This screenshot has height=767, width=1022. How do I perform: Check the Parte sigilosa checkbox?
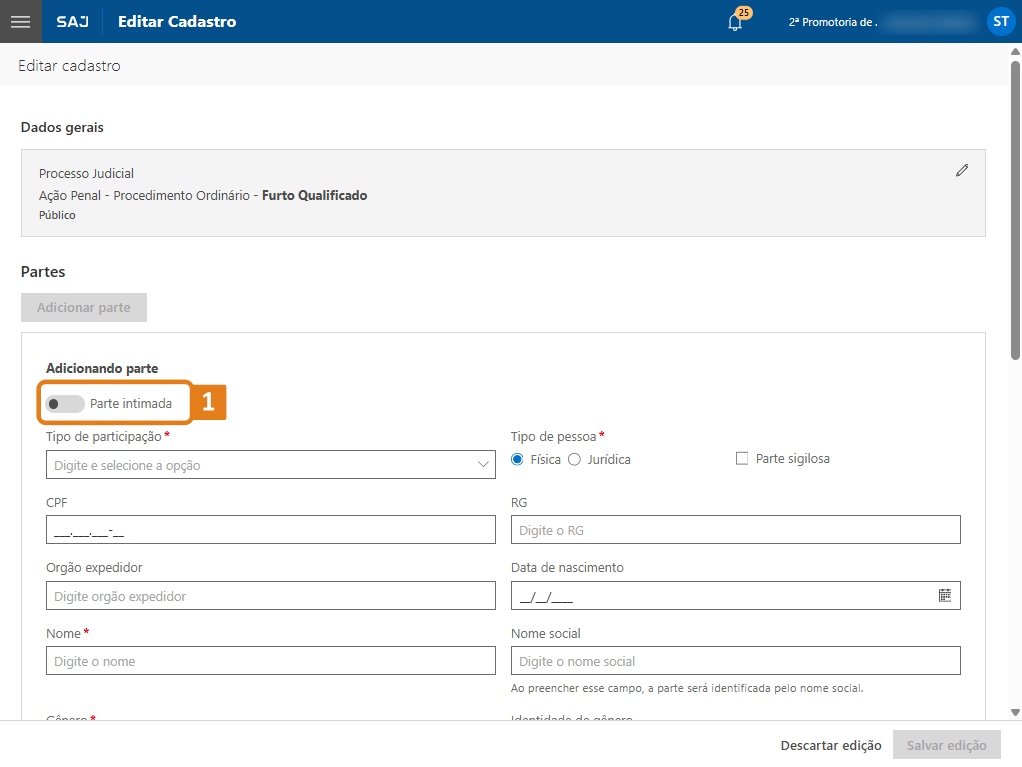tap(742, 459)
